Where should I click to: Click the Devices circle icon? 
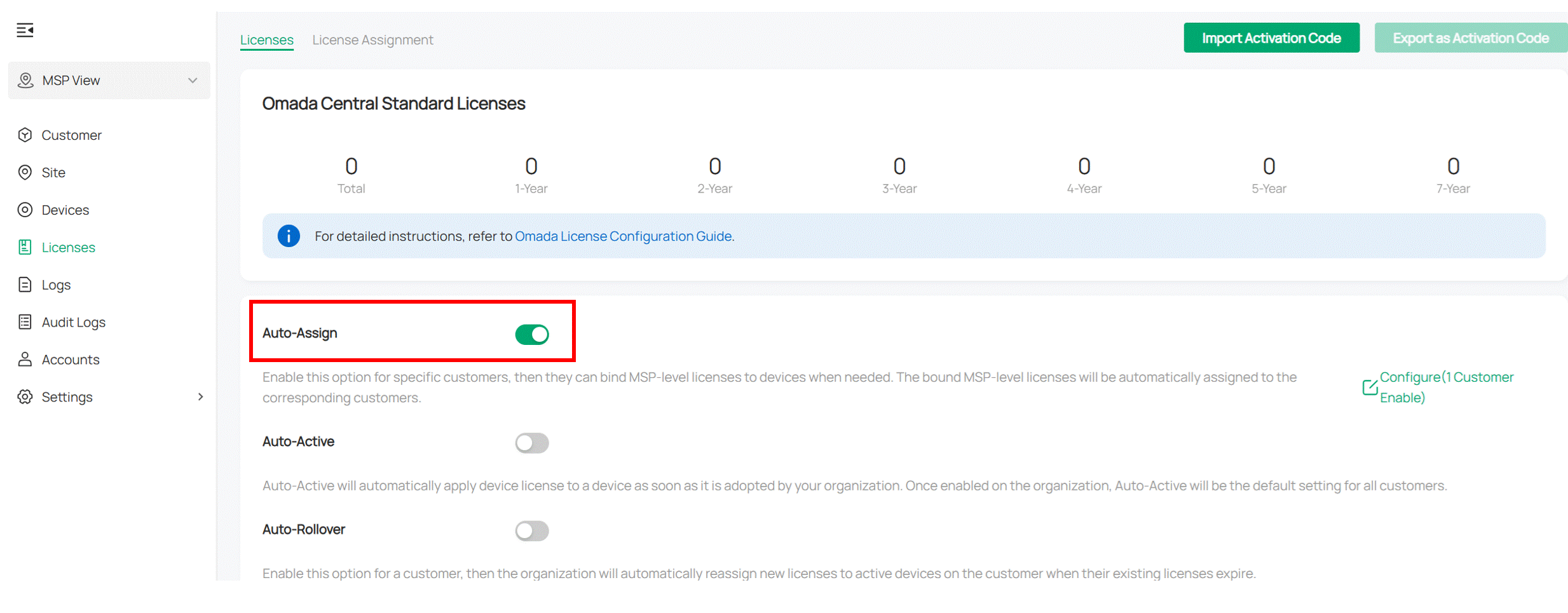25,210
